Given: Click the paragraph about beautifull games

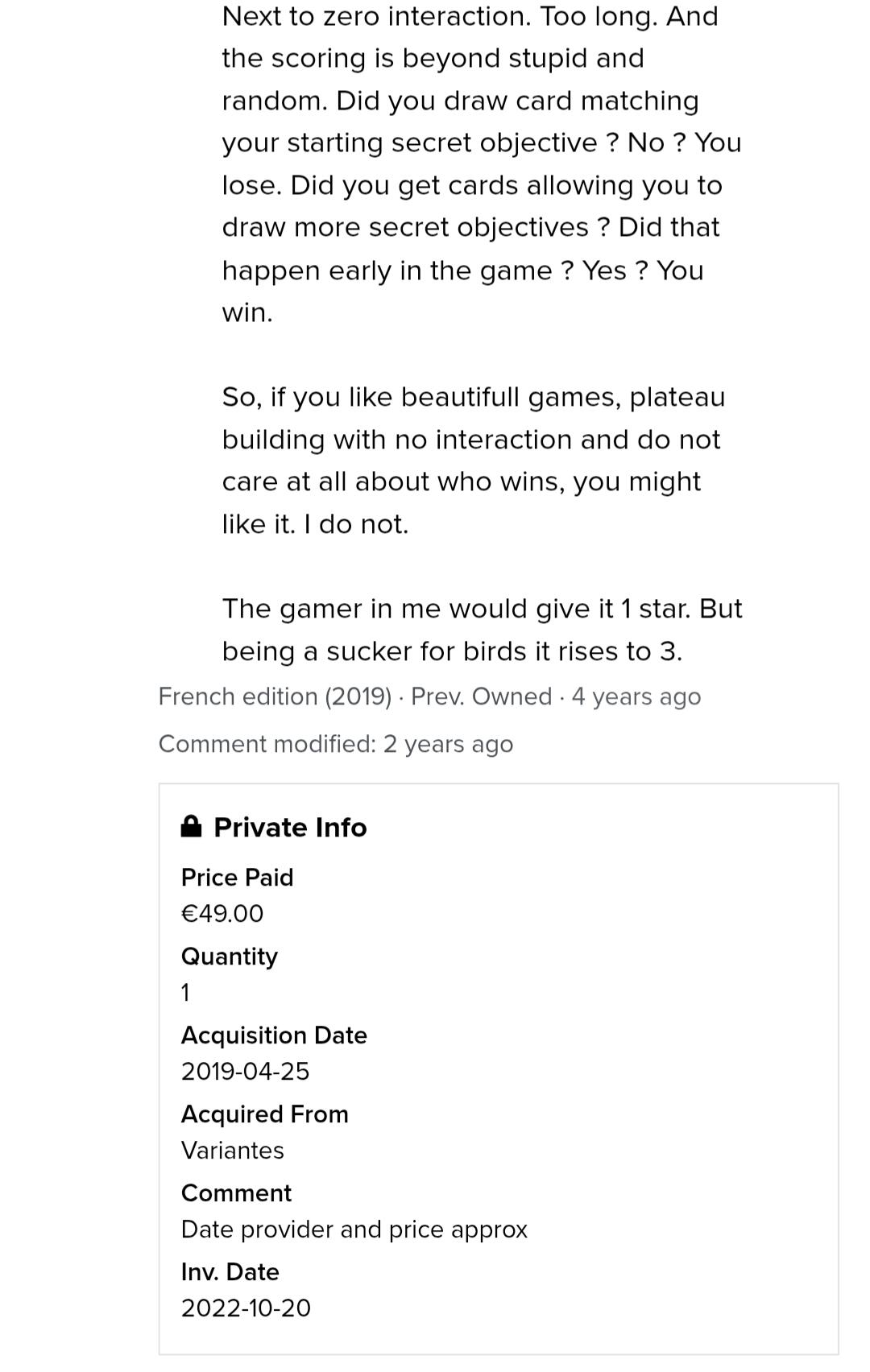Looking at the screenshot, I should point(474,461).
